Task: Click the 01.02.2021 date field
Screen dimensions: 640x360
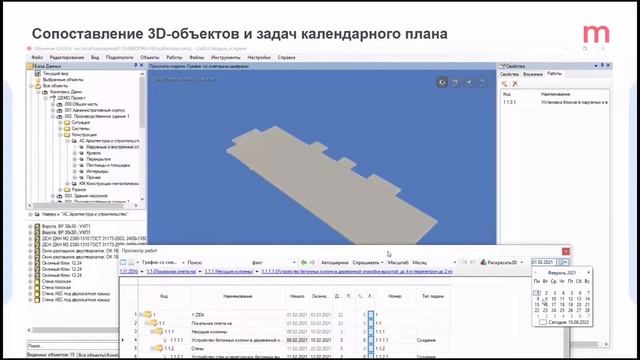Action: tap(544, 262)
